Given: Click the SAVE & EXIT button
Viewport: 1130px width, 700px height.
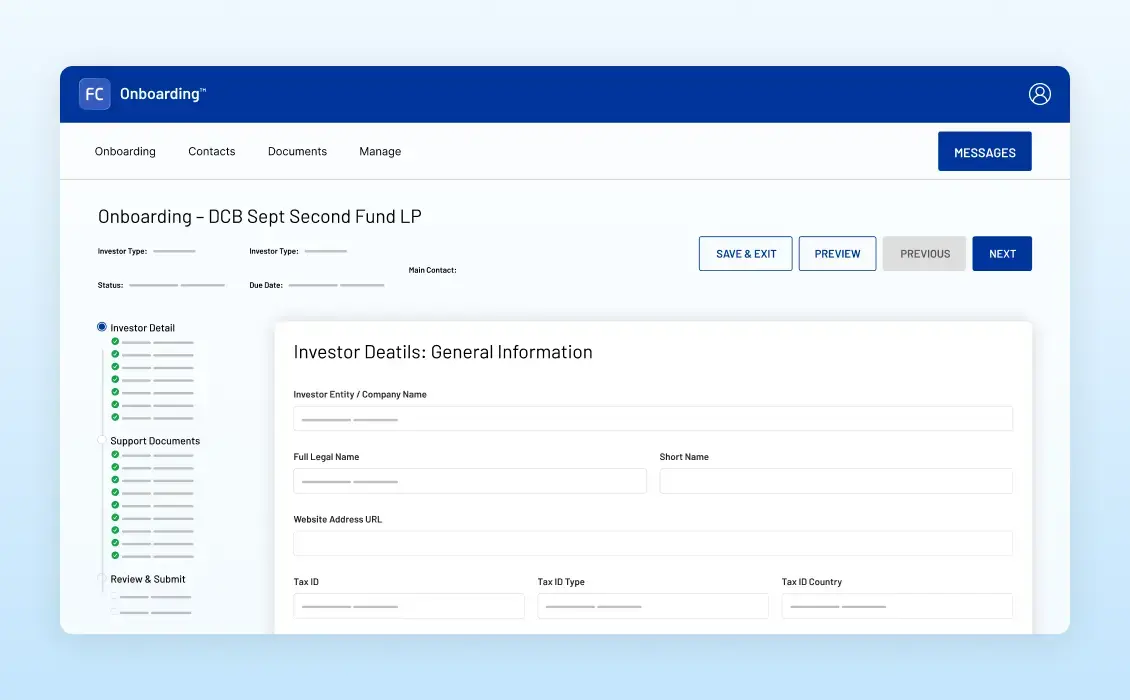Looking at the screenshot, I should tap(745, 253).
